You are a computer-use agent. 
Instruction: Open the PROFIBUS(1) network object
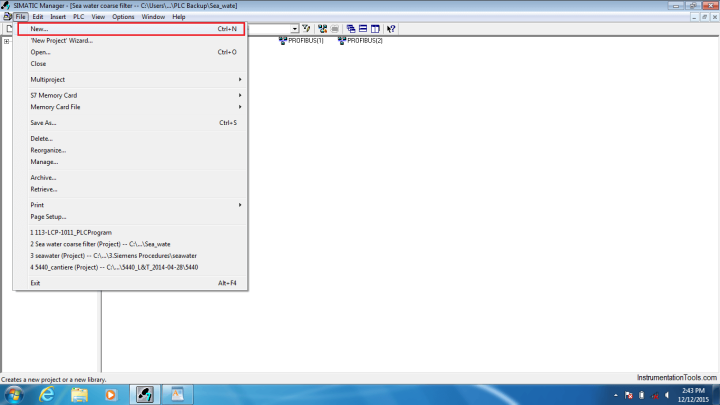point(301,41)
